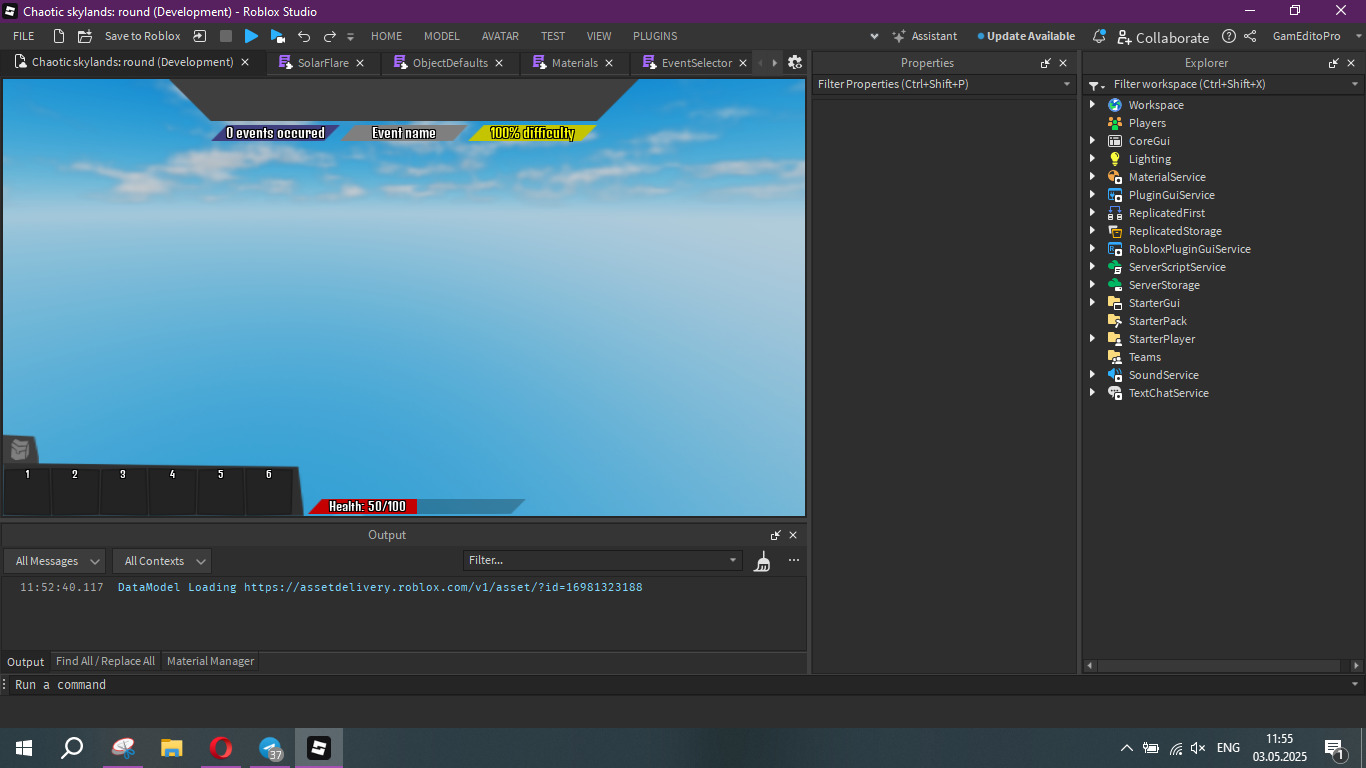Image resolution: width=1366 pixels, height=768 pixels.
Task: Click the New file icon
Action: [x=59, y=36]
